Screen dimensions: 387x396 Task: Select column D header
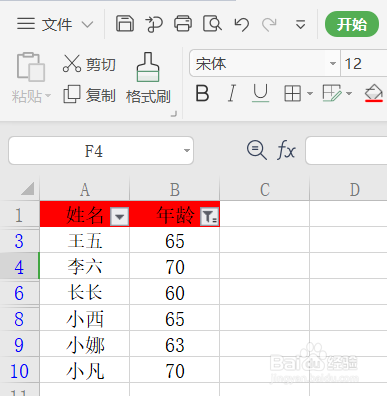(x=348, y=189)
